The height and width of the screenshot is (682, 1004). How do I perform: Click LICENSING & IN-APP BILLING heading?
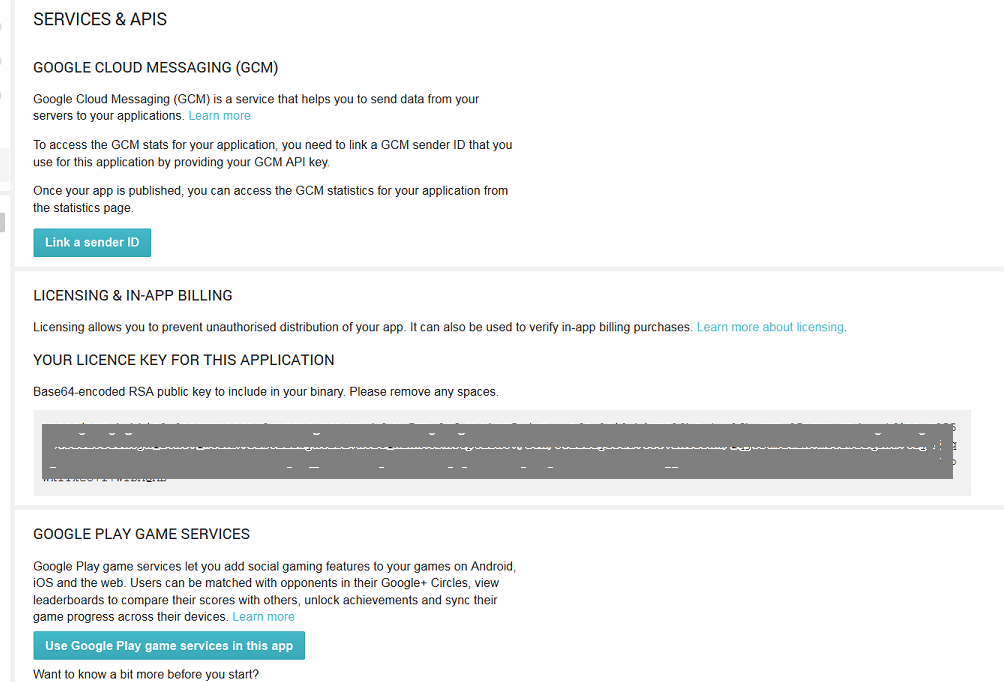coord(133,296)
